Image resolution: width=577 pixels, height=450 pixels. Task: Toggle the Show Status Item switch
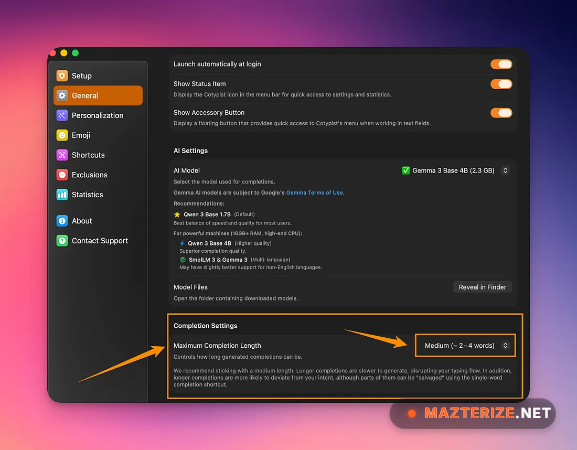pyautogui.click(x=501, y=84)
